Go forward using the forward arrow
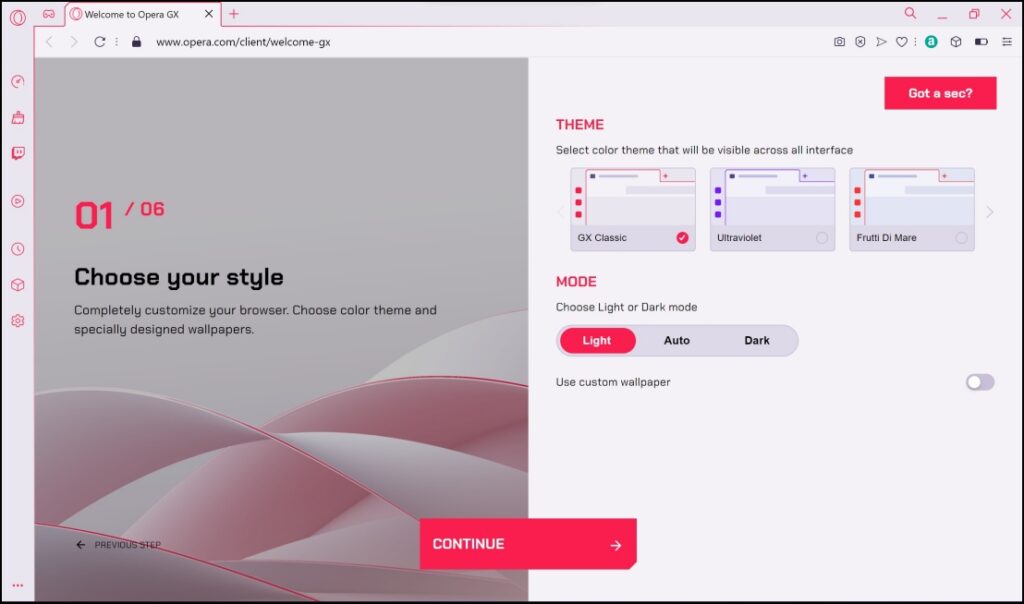 74,42
